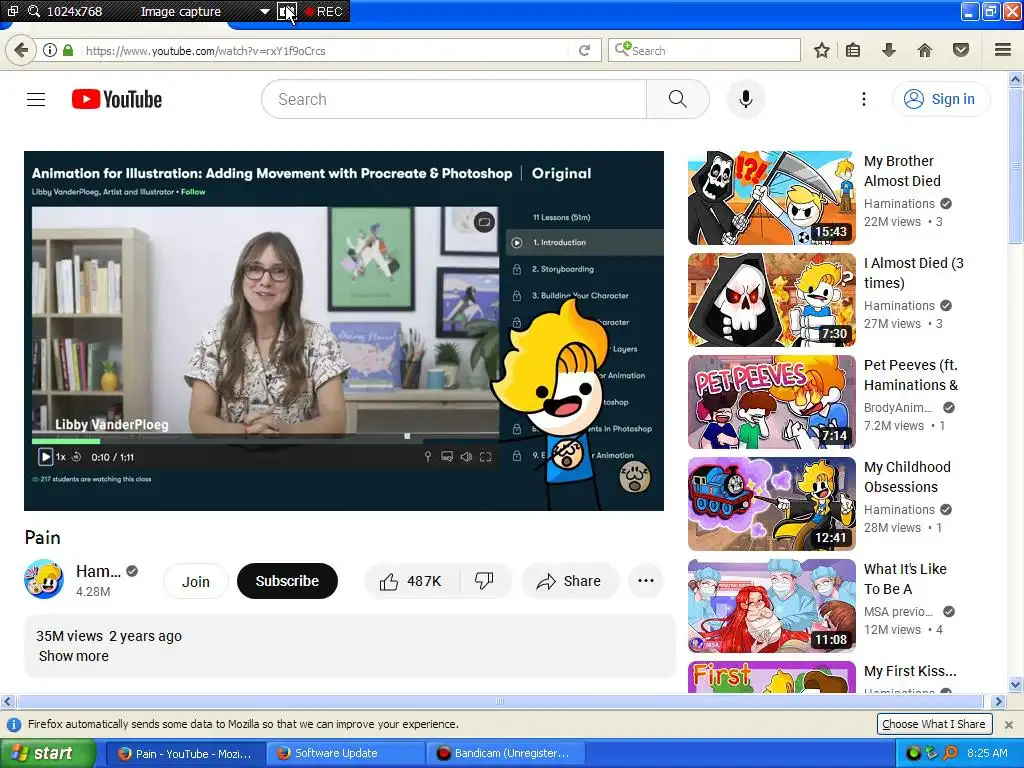Click the green Follow link under the instructor

click(193, 192)
